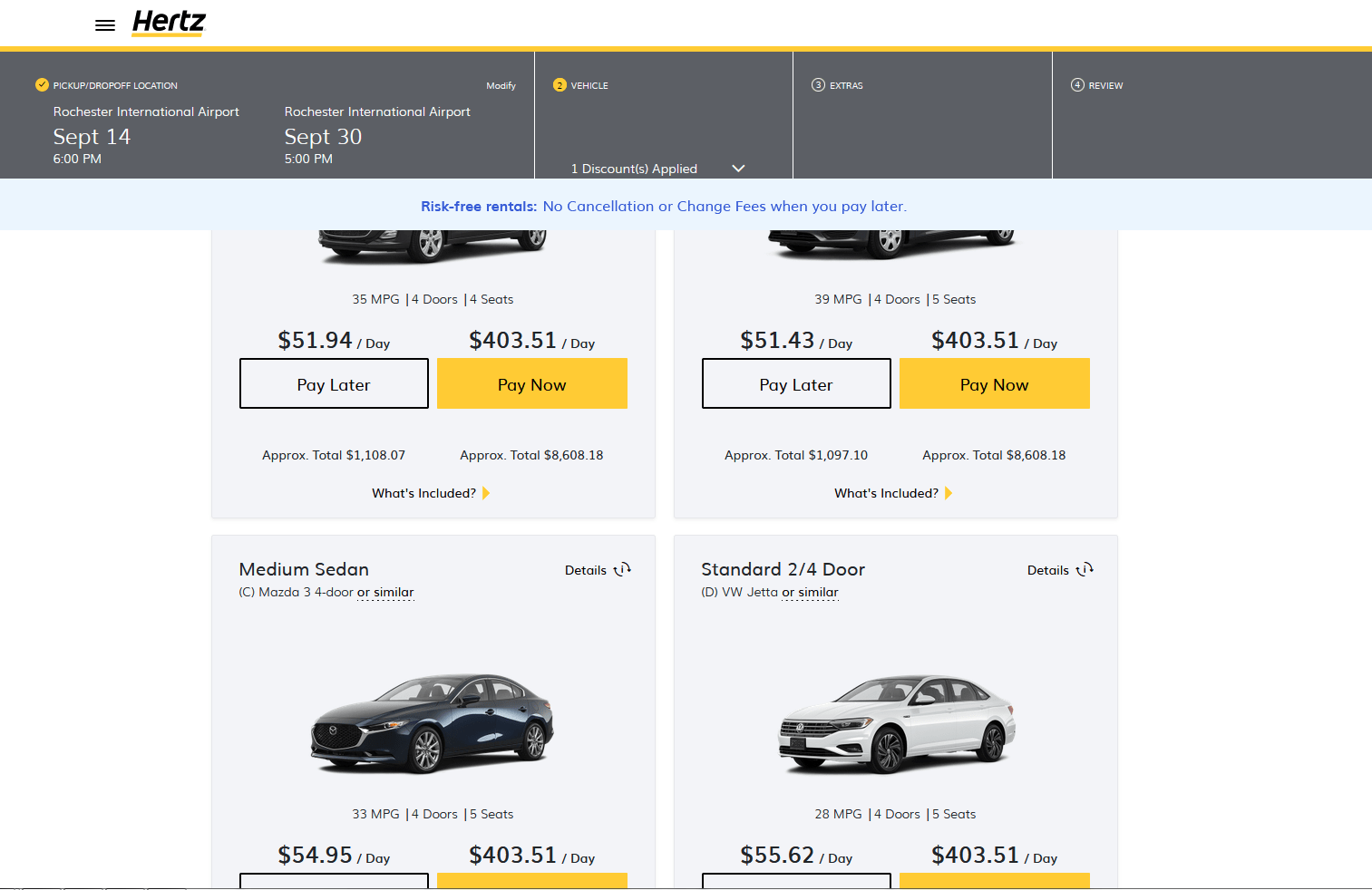Open the 'or similar' link under Mazda 3

click(x=385, y=592)
